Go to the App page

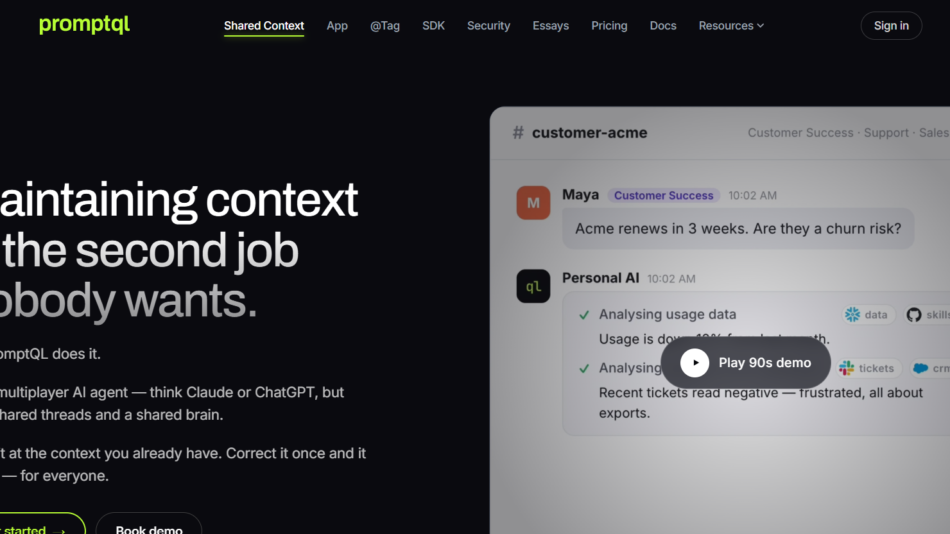tap(337, 25)
